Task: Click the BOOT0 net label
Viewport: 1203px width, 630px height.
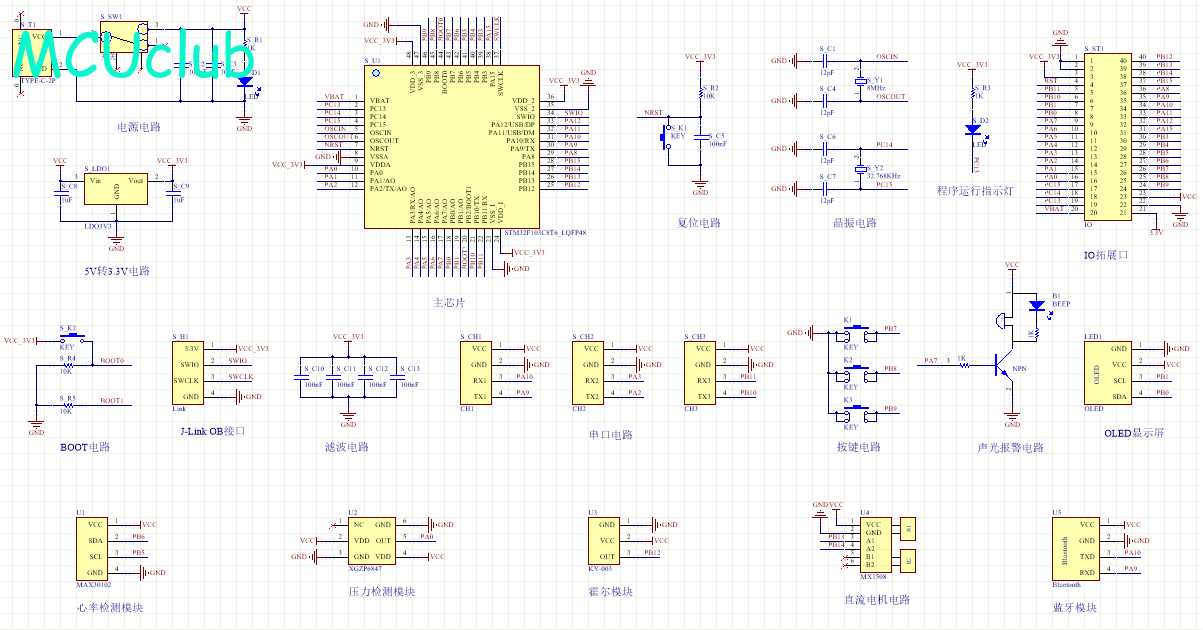Action: 112,360
